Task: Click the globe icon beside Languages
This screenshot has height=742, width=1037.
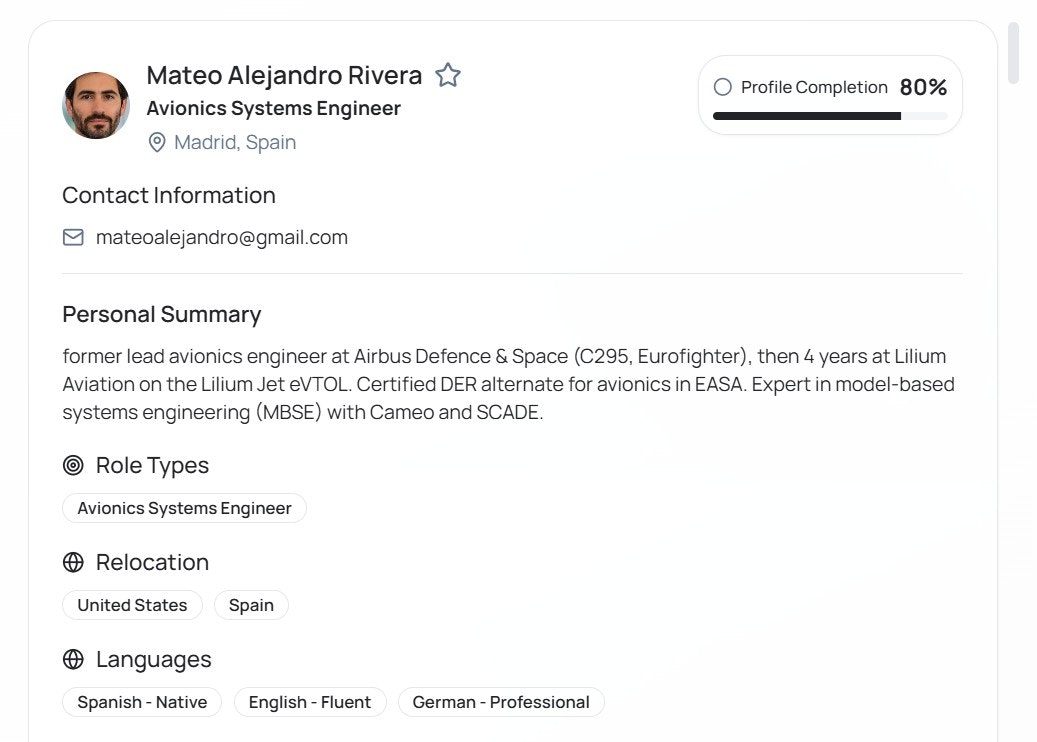Action: point(73,659)
